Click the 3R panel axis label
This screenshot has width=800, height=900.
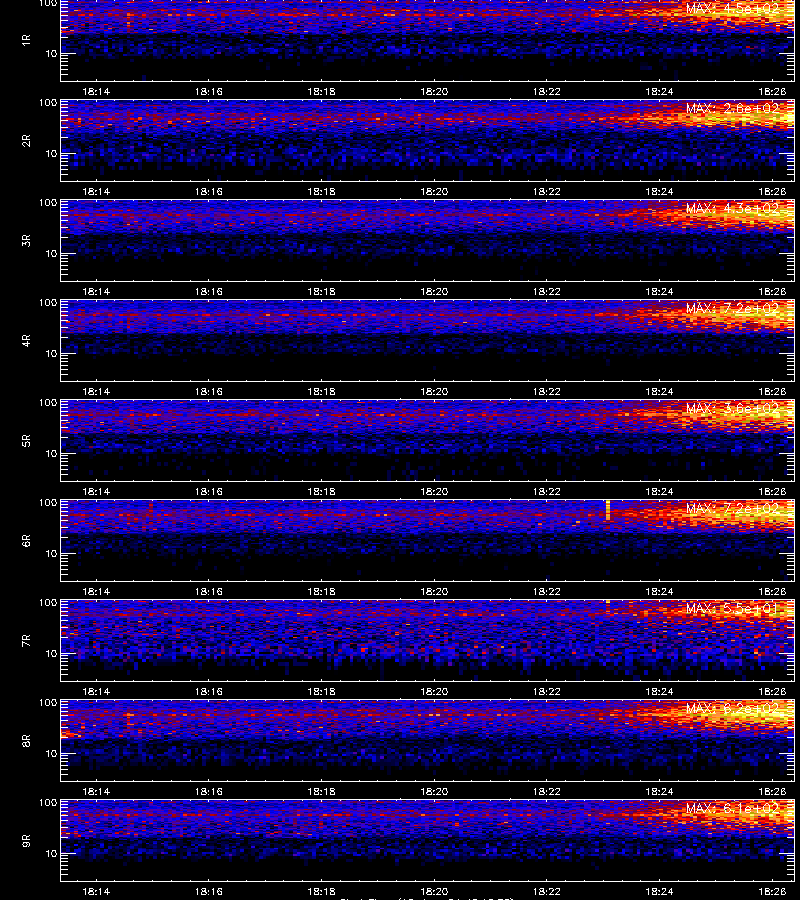coord(26,240)
